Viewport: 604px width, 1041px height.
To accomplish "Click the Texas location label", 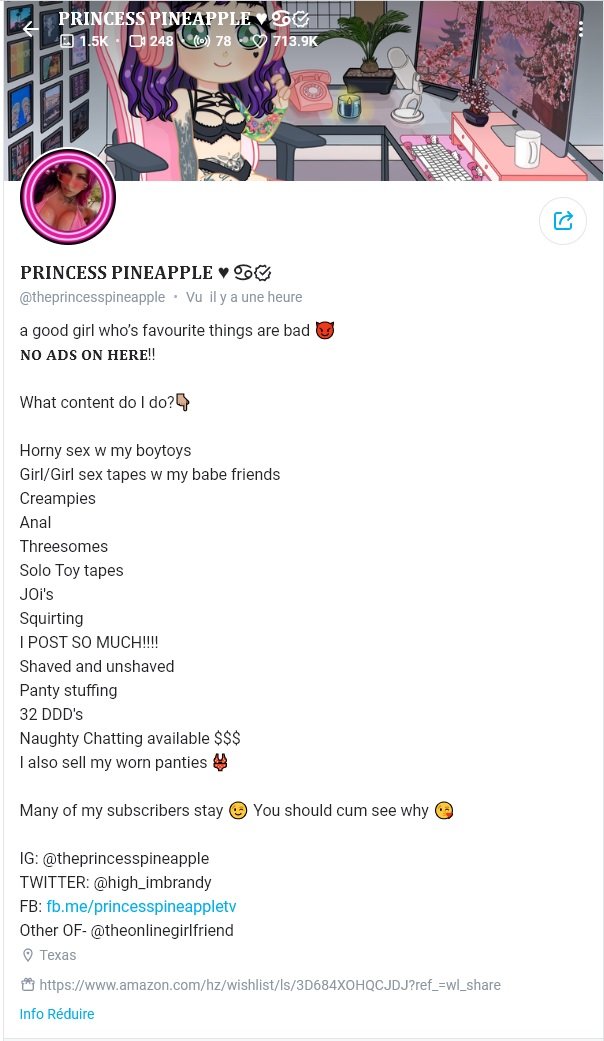I will pyautogui.click(x=58, y=955).
